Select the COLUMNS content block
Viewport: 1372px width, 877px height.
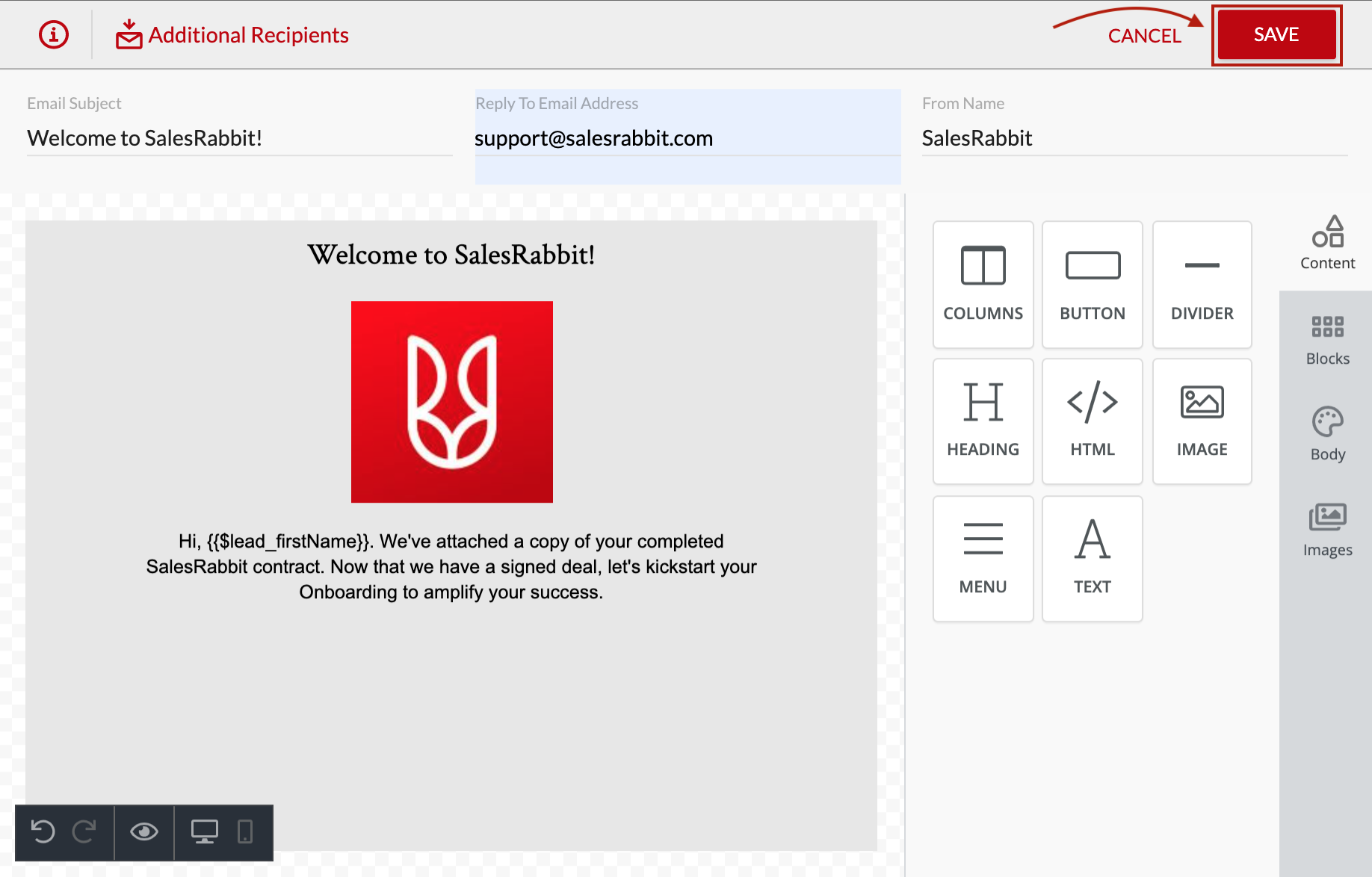click(983, 284)
